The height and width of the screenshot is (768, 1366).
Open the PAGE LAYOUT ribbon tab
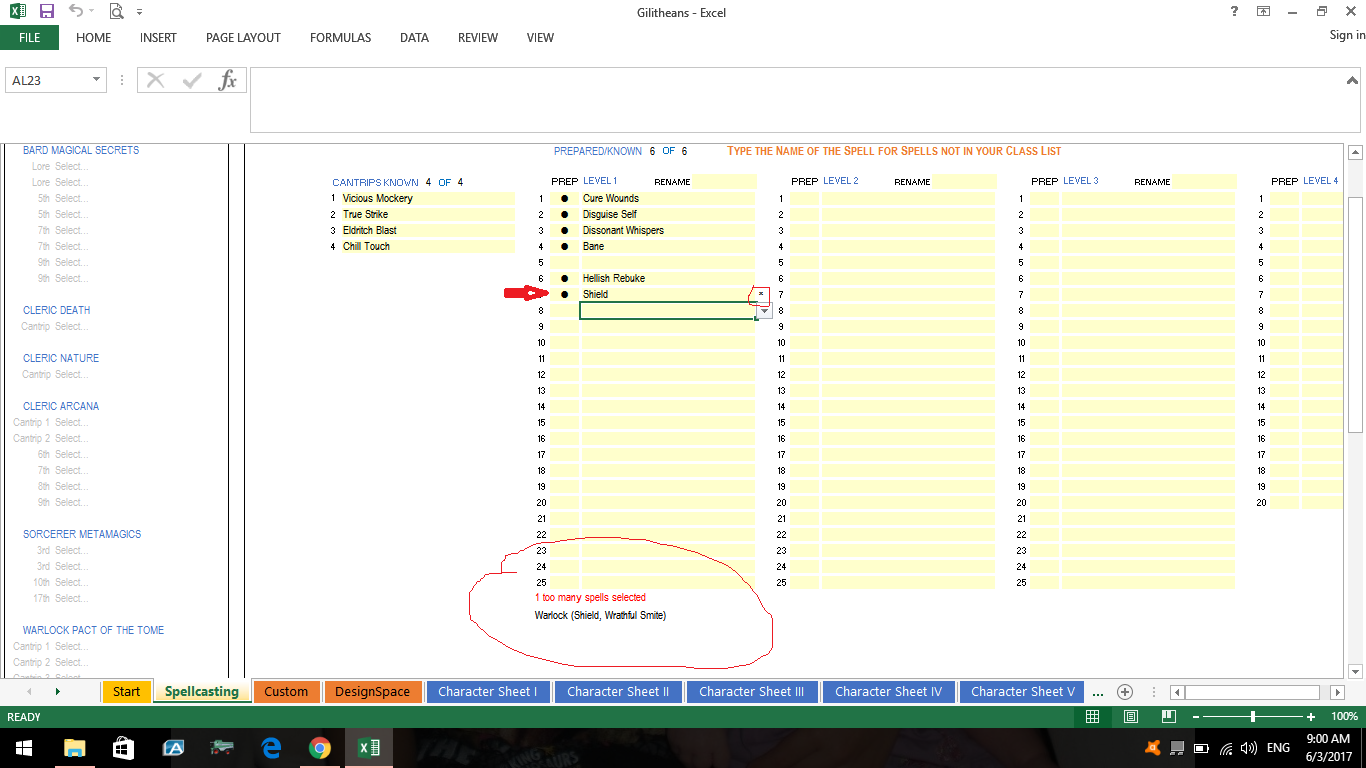(243, 38)
